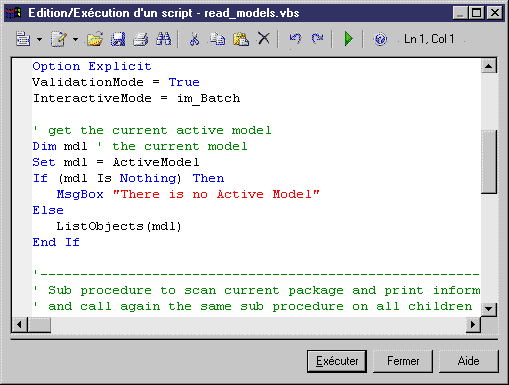
Task: Expand the external editor dropdown arrow
Action: [x=76, y=39]
